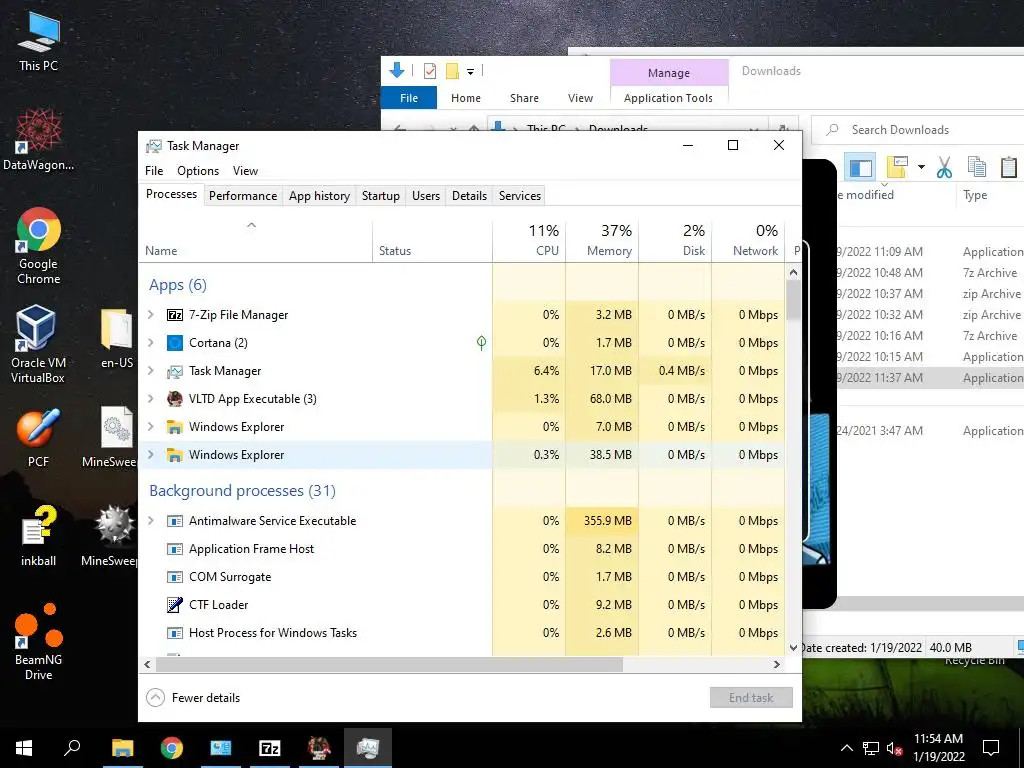Click the Preview pane icon in Explorer

coord(860,167)
